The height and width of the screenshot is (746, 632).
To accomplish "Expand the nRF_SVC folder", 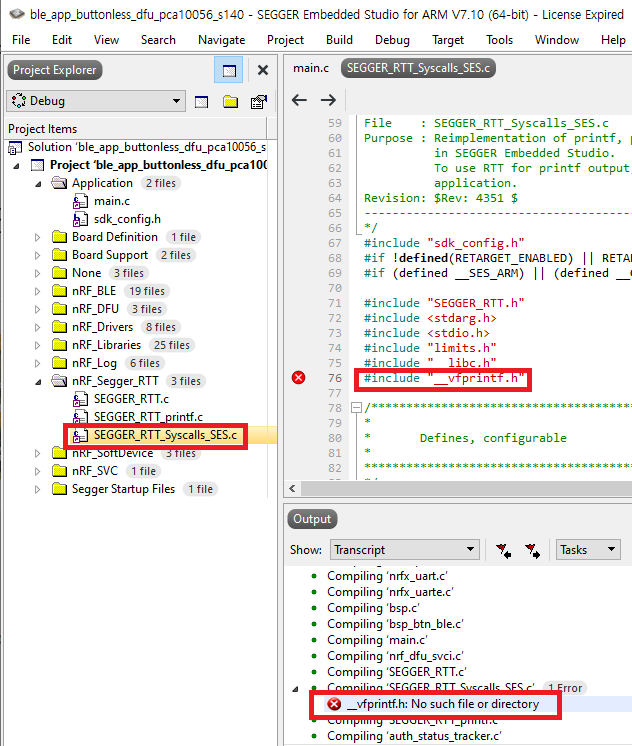I will point(38,471).
